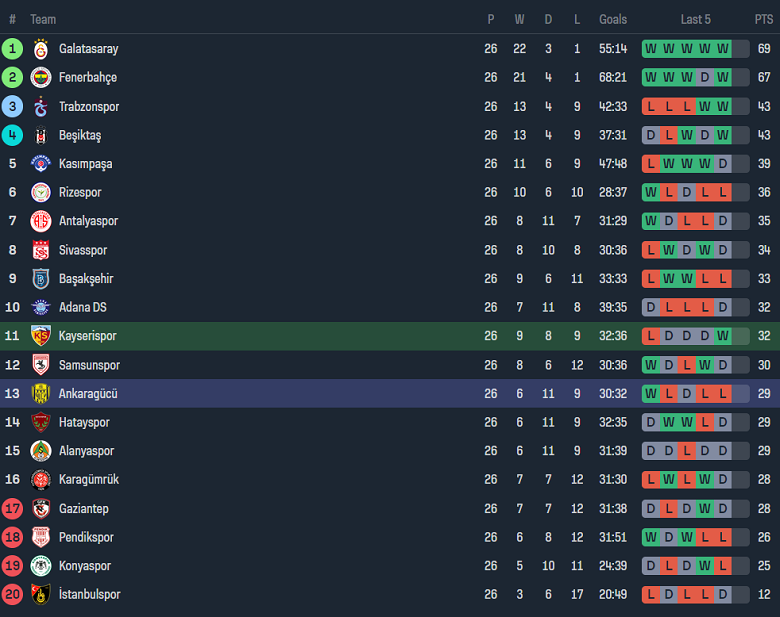Click the Rizespor club logo
Screen dimensions: 780x617
coord(41,193)
